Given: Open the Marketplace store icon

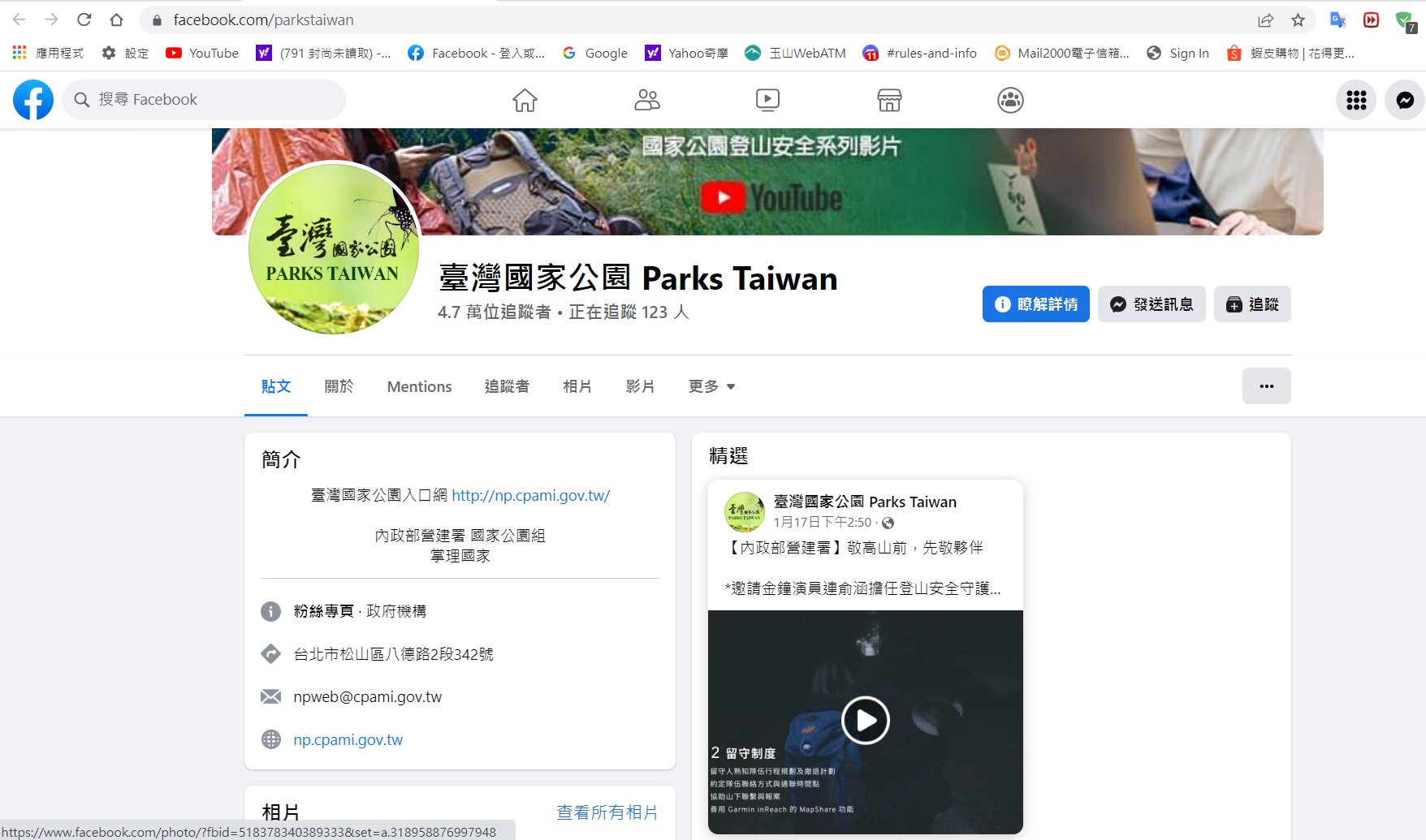Looking at the screenshot, I should 889,100.
